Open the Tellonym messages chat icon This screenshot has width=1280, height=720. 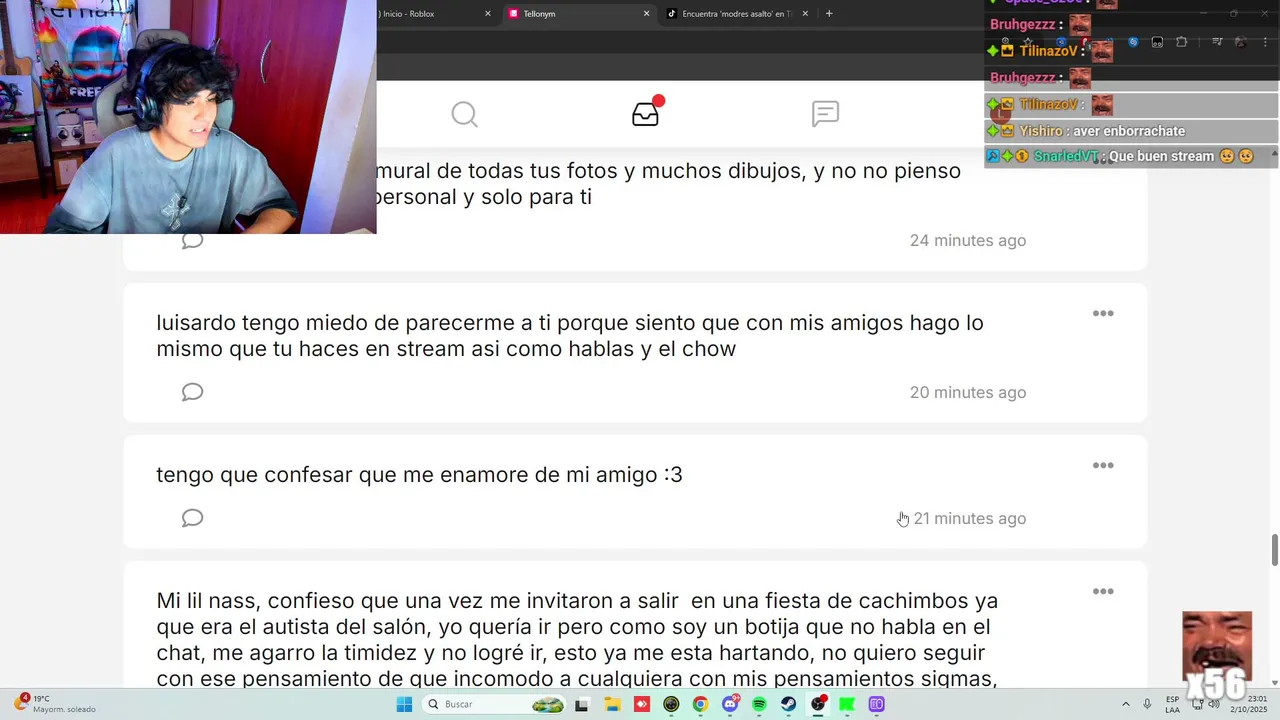click(x=825, y=114)
